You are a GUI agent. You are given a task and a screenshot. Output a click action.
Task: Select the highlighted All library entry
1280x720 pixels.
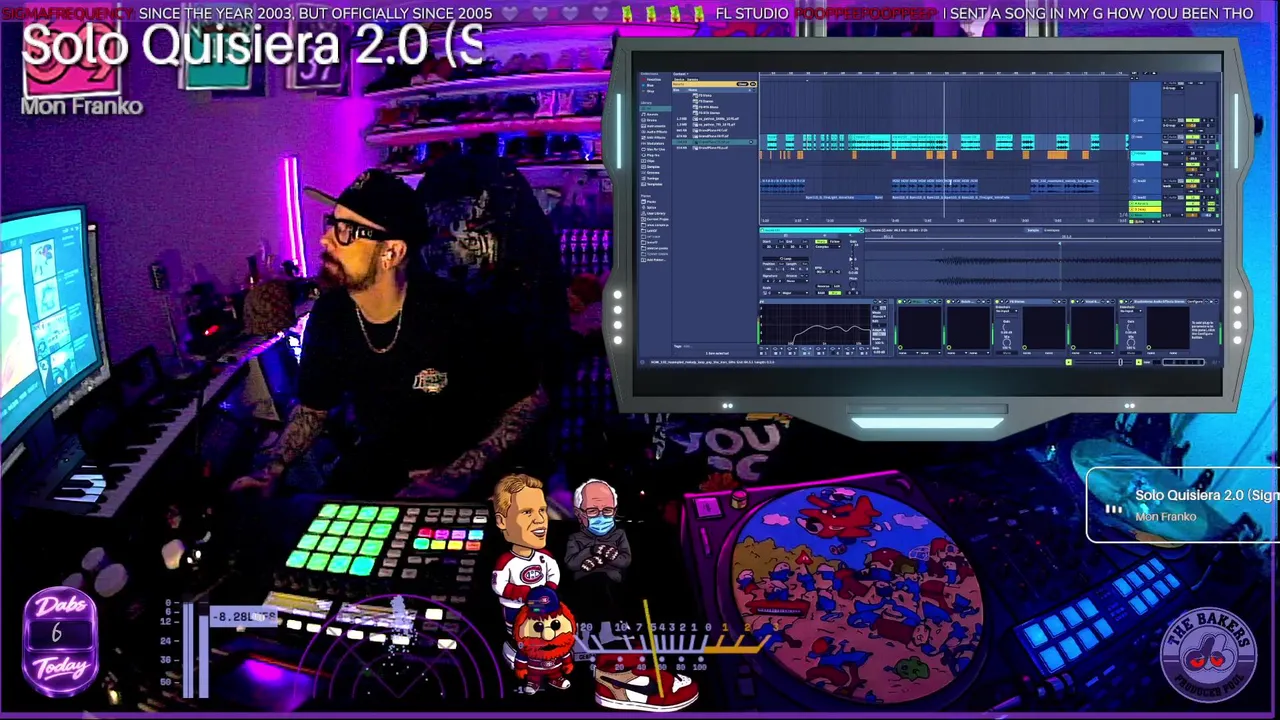click(x=655, y=108)
